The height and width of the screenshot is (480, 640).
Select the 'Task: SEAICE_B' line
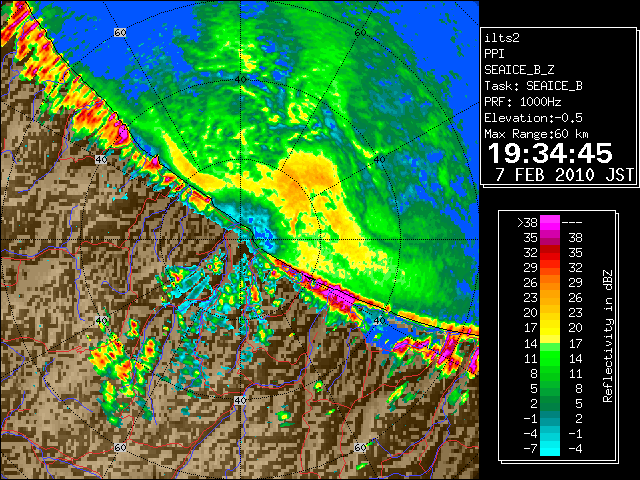pyautogui.click(x=533, y=86)
